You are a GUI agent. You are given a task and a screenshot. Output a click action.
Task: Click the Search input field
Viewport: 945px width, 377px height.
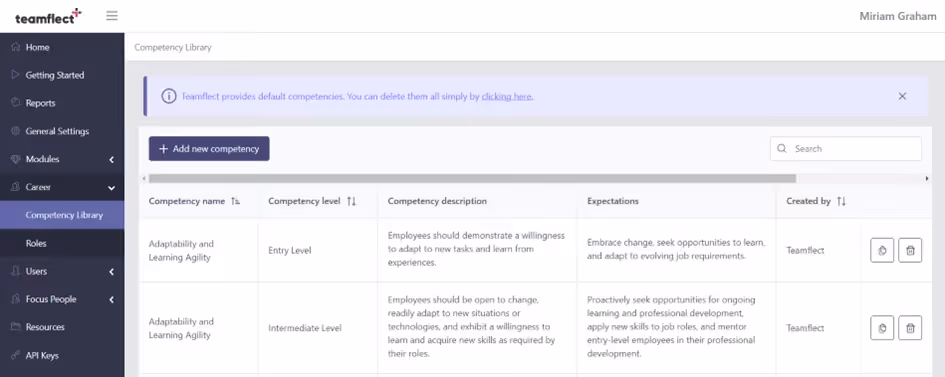click(x=846, y=149)
